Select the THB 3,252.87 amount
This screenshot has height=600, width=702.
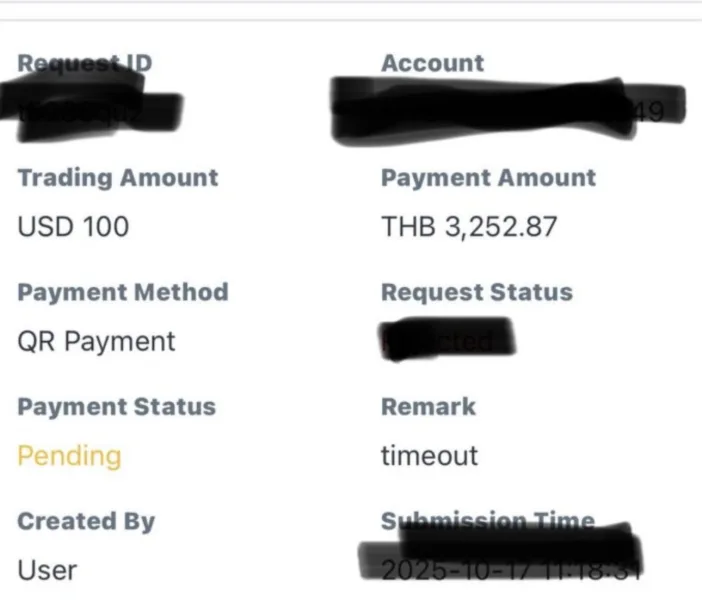click(x=469, y=227)
